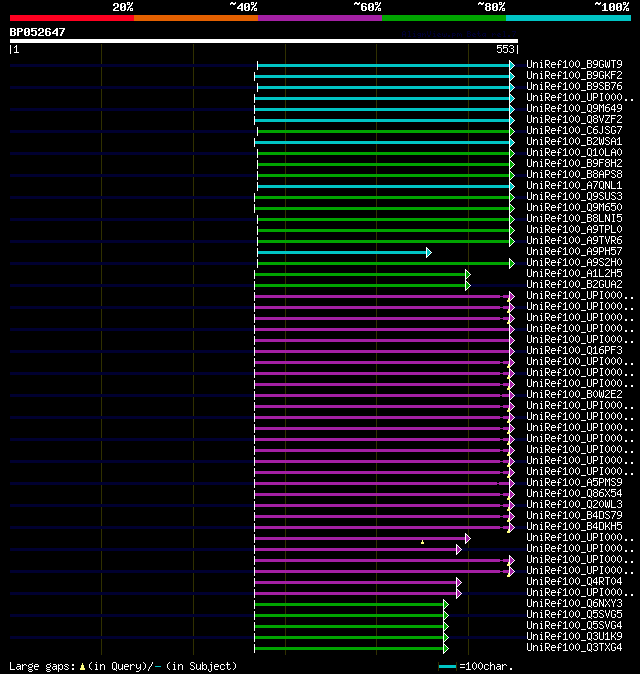Select the UniRef100_Q20WL3 label
The height and width of the screenshot is (674, 640).
(x=574, y=505)
